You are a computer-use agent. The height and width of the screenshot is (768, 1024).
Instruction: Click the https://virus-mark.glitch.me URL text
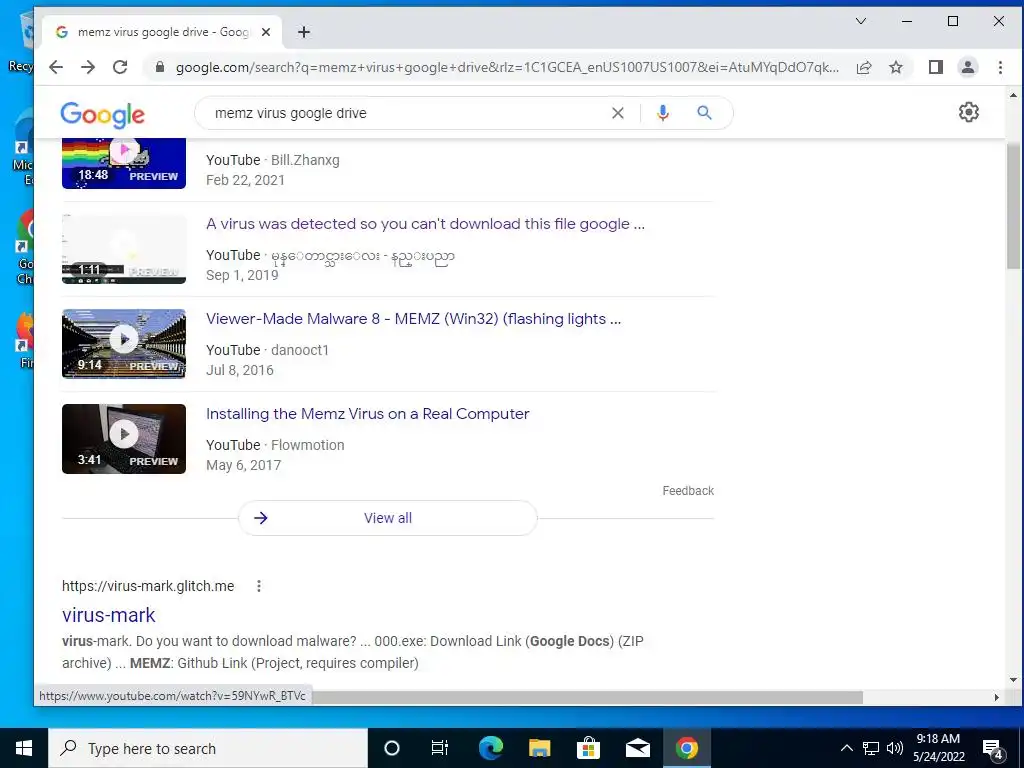point(148,586)
